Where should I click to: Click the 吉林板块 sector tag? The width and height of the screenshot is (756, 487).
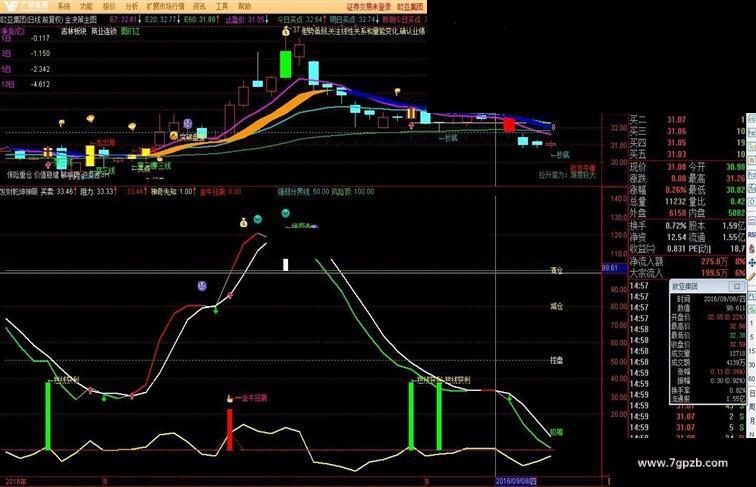coord(74,31)
